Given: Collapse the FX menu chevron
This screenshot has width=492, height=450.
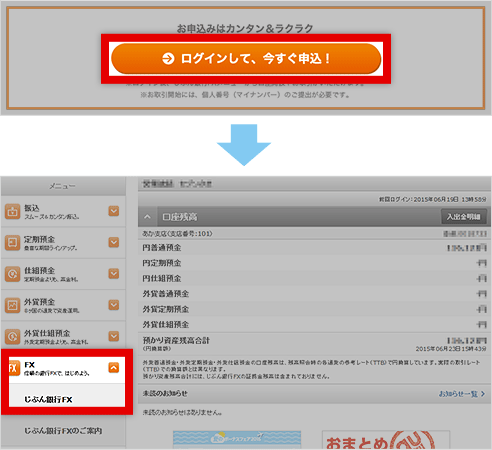Looking at the screenshot, I should 114,368.
